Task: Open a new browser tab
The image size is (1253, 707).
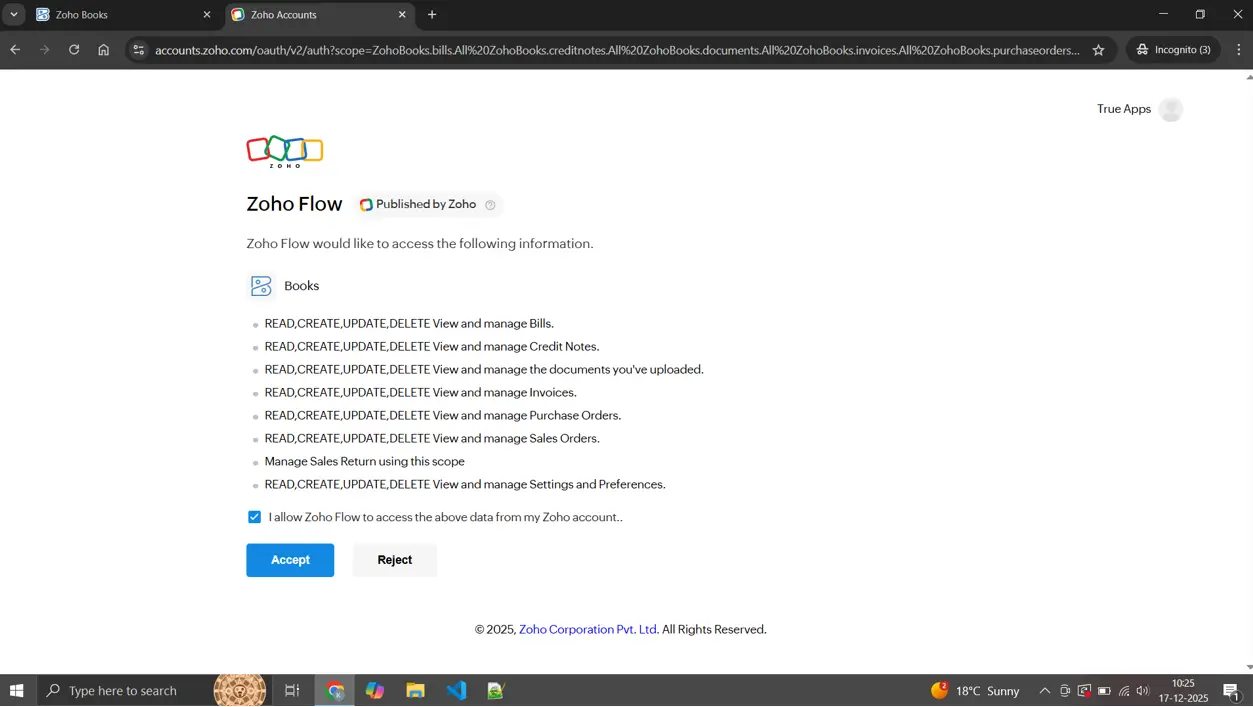Action: [432, 15]
